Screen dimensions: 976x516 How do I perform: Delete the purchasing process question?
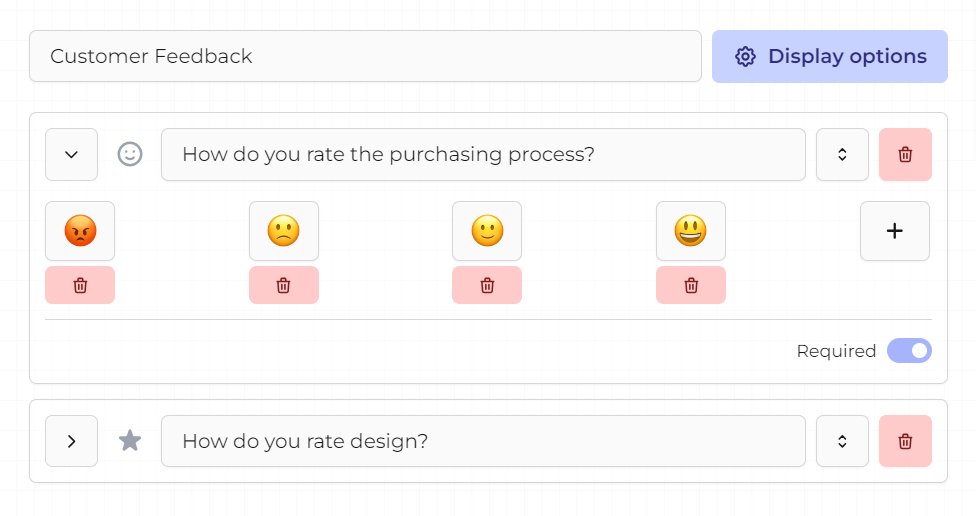point(905,155)
